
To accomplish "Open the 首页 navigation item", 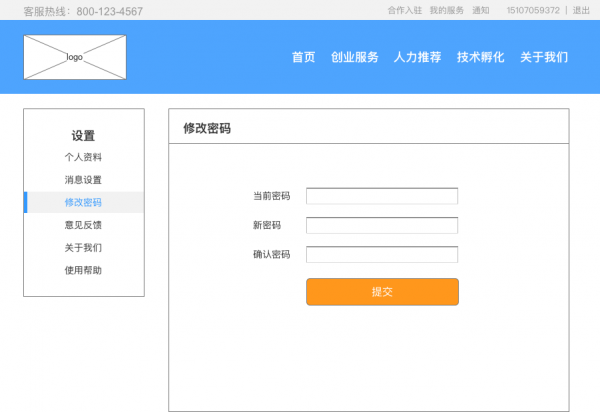I will click(303, 57).
